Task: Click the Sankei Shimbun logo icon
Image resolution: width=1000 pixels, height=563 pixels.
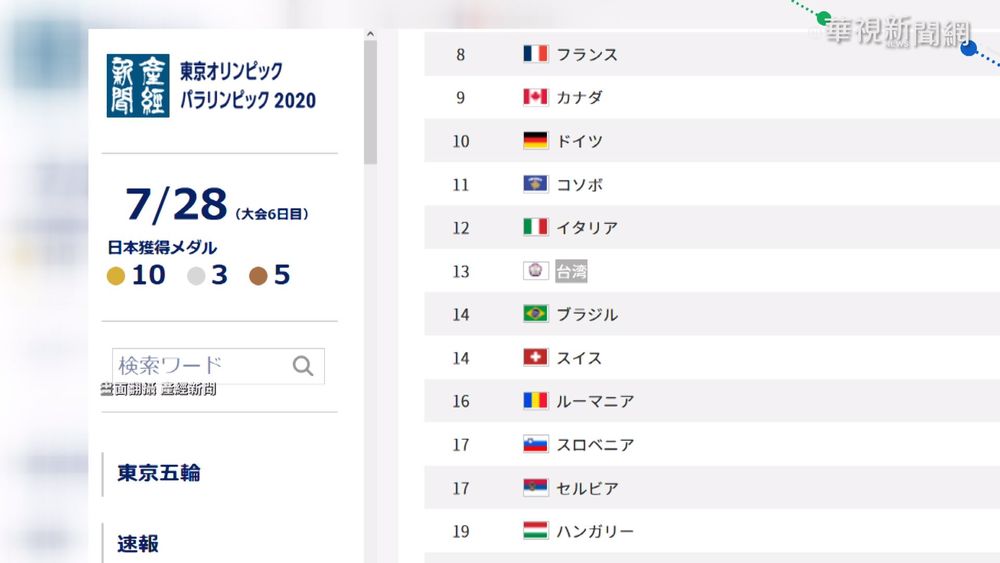Action: [x=138, y=86]
